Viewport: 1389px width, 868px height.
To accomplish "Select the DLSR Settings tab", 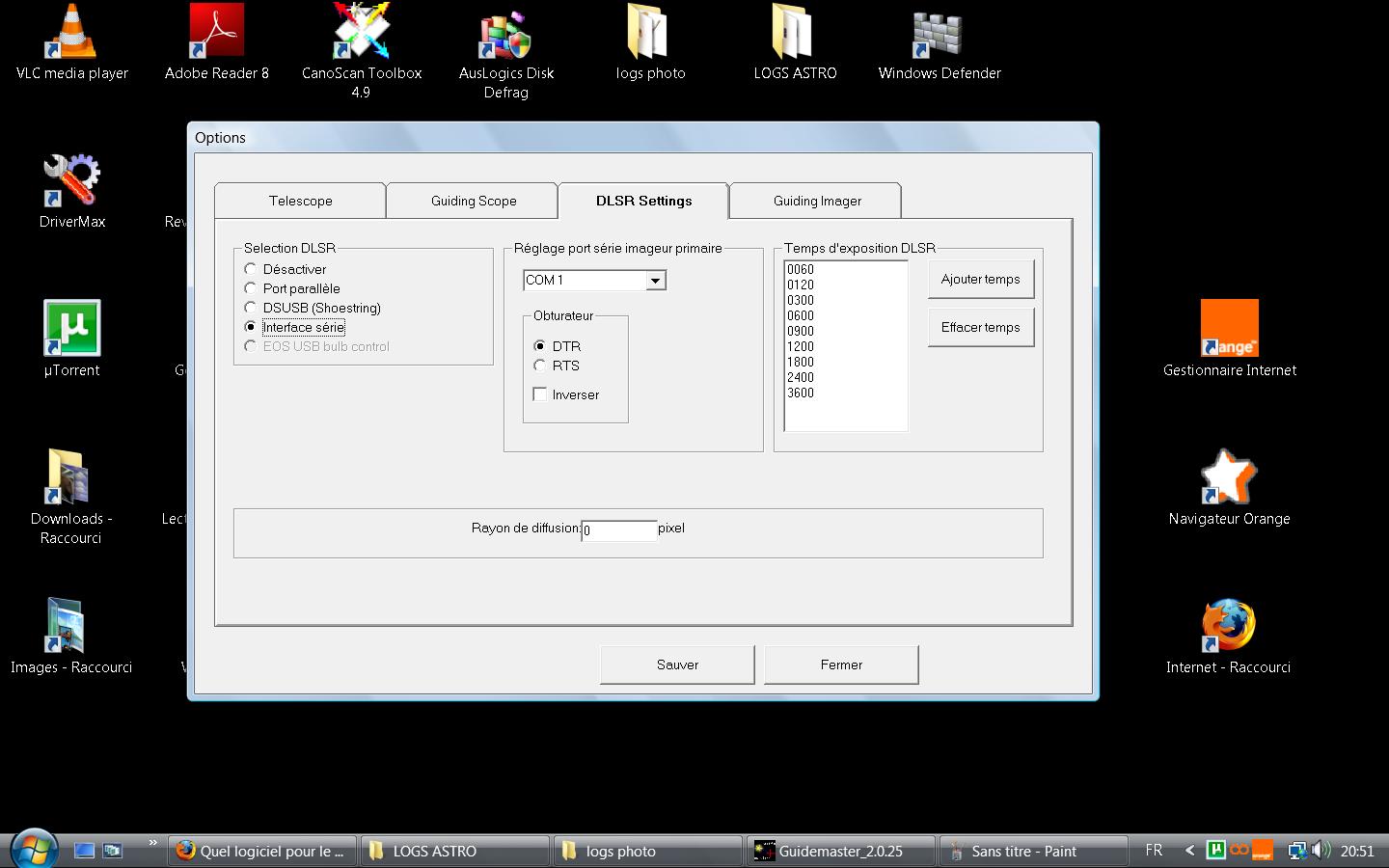I will coord(644,201).
